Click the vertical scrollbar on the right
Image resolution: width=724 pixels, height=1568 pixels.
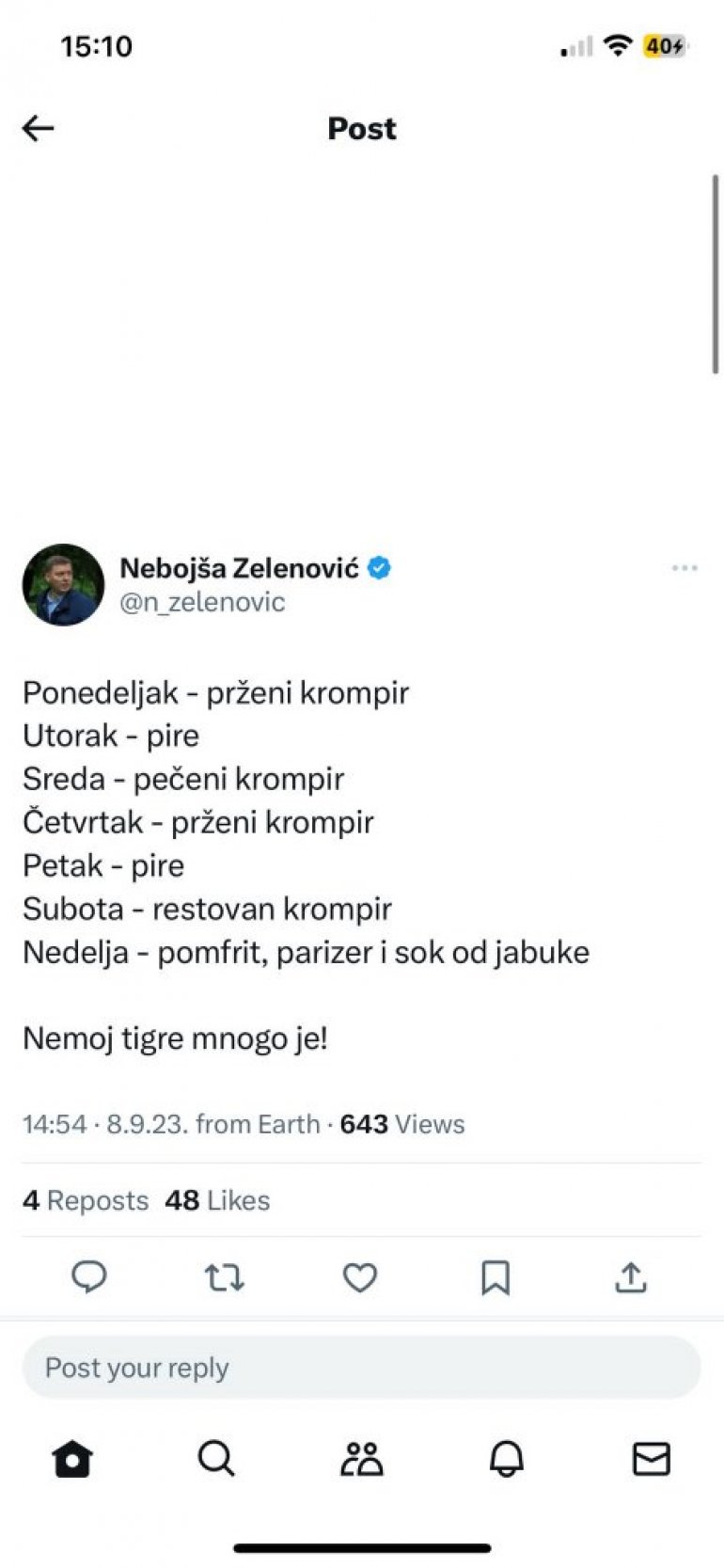point(716,273)
